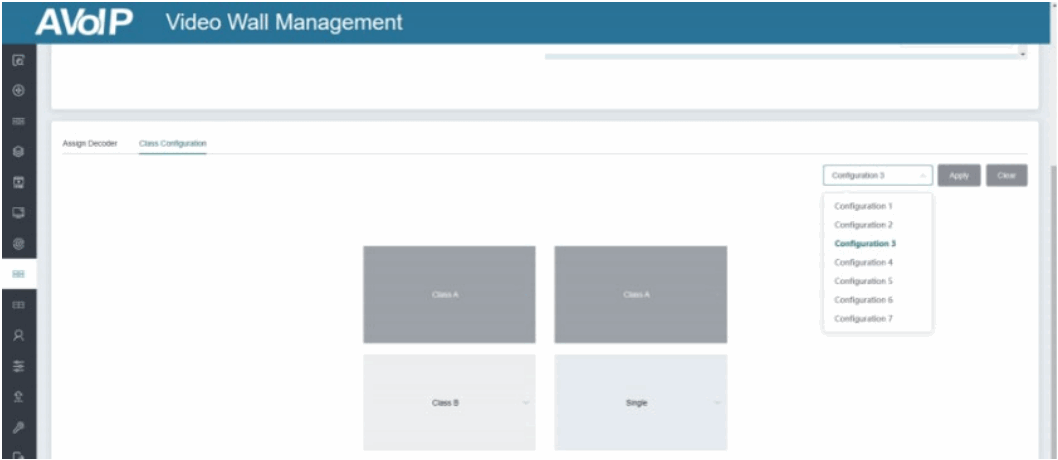Screen dimensions: 1058x460
Task: Collapse the Configuration 3 dropdown box
Action: click(878, 175)
